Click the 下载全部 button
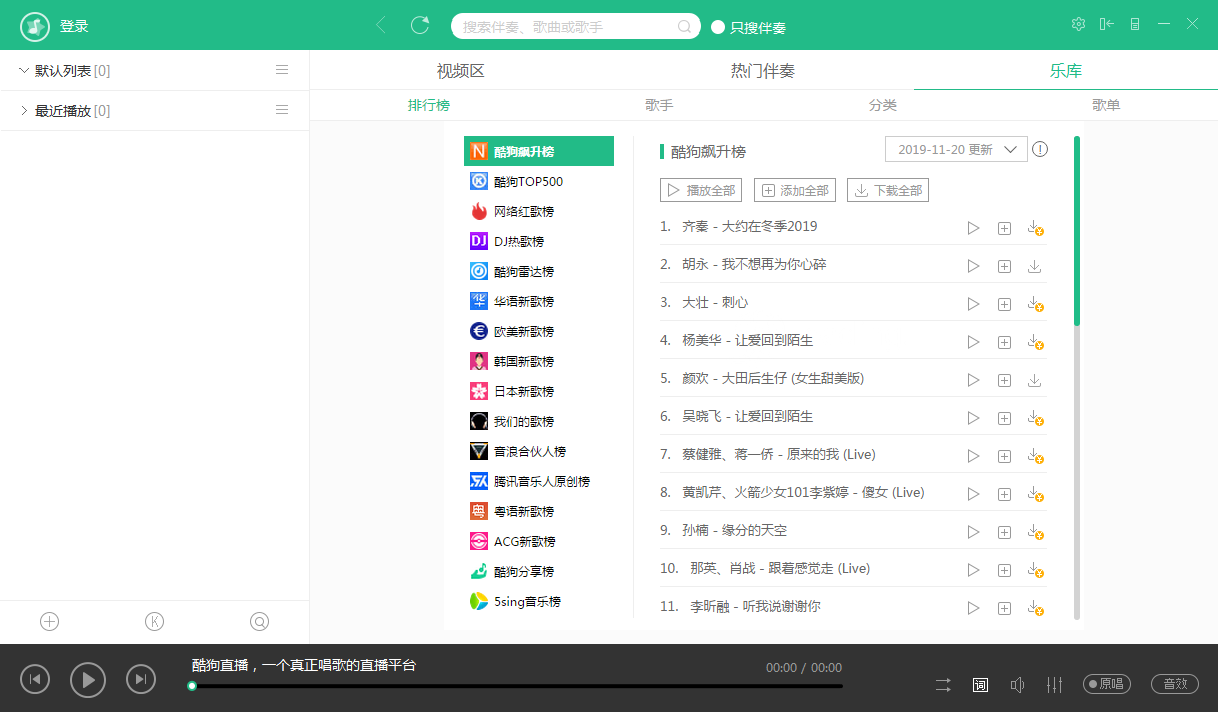 (888, 190)
